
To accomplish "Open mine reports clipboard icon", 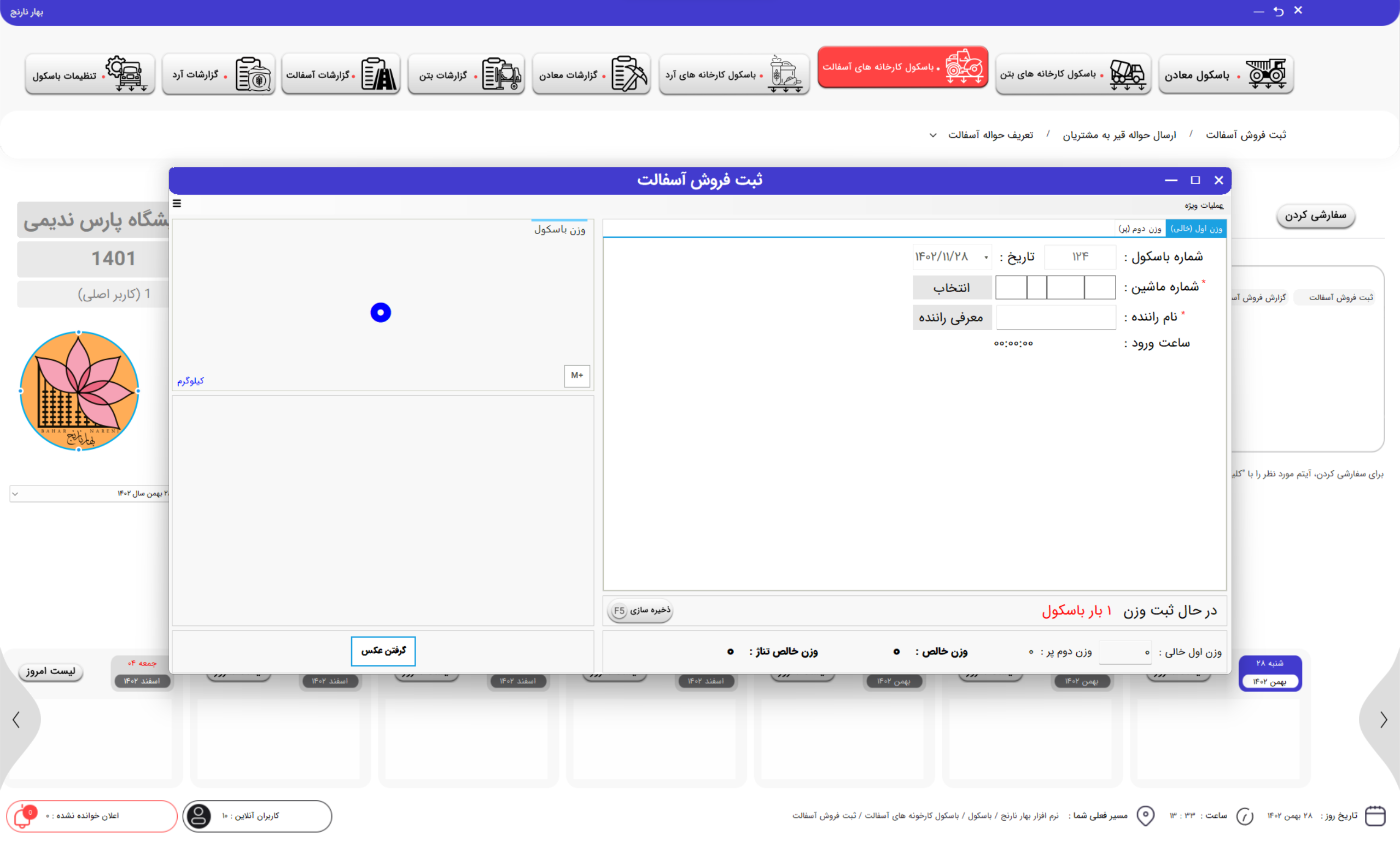I will click(x=629, y=74).
